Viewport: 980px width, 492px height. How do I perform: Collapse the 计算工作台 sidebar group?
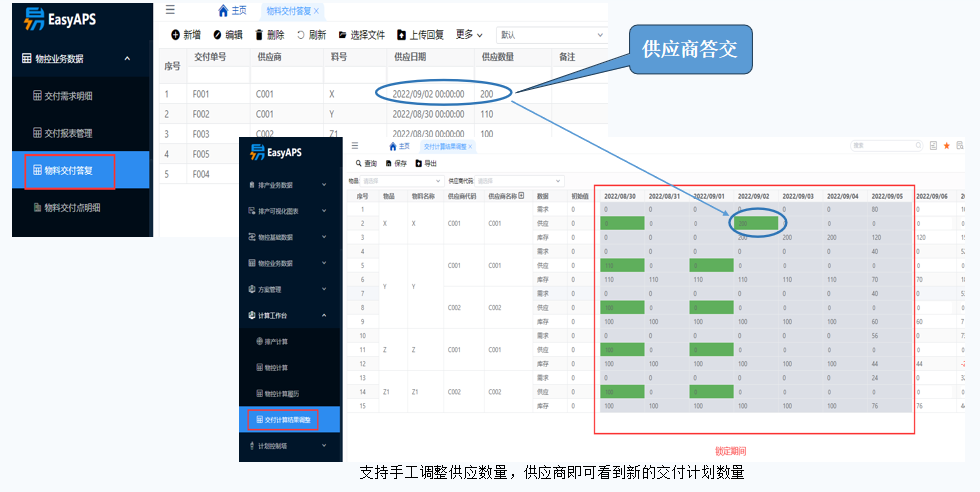coord(323,315)
